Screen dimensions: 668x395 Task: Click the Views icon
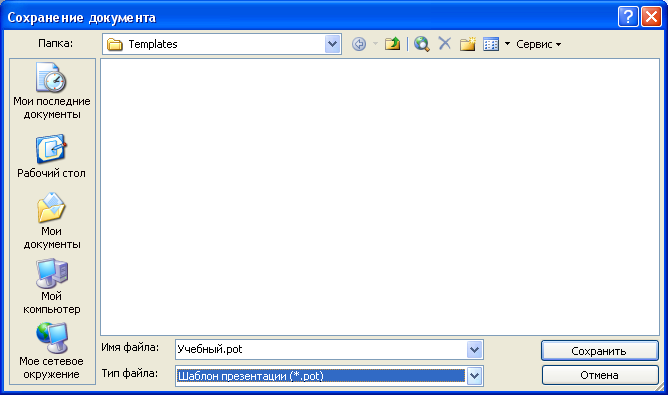491,44
